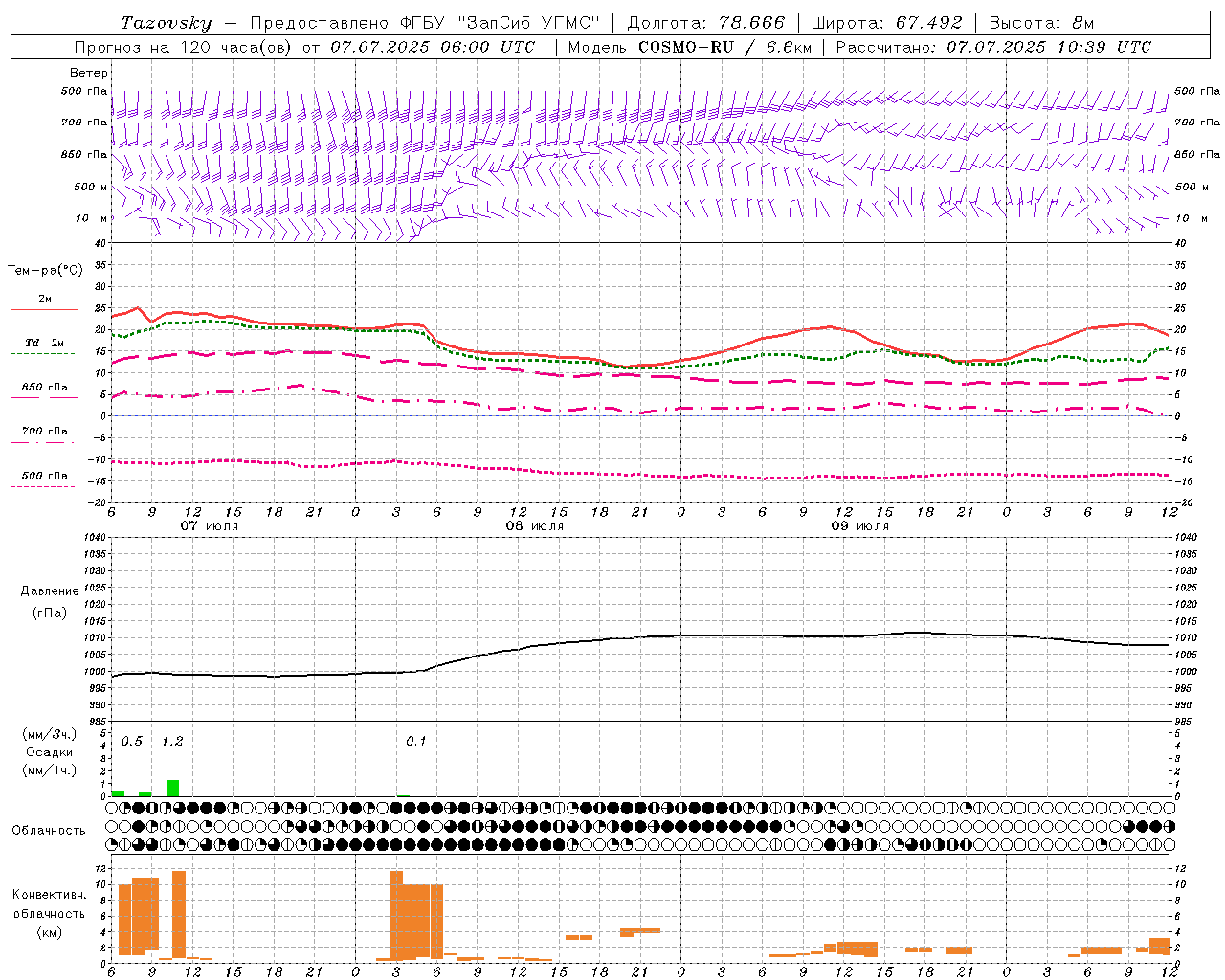Click the Облачность cloud cover row label
The image size is (1225, 980).
point(49,831)
